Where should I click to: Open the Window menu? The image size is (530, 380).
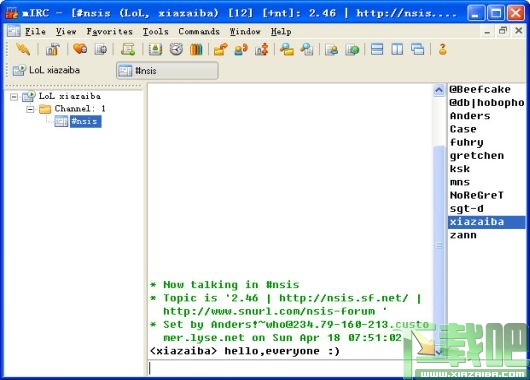point(245,31)
